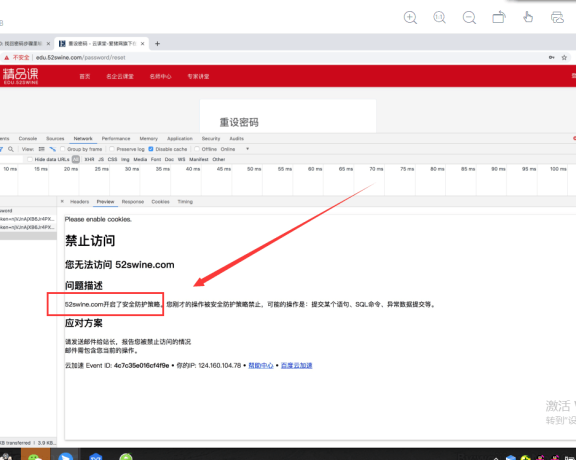
Task: Click the network filter text field
Action: coord(11,159)
